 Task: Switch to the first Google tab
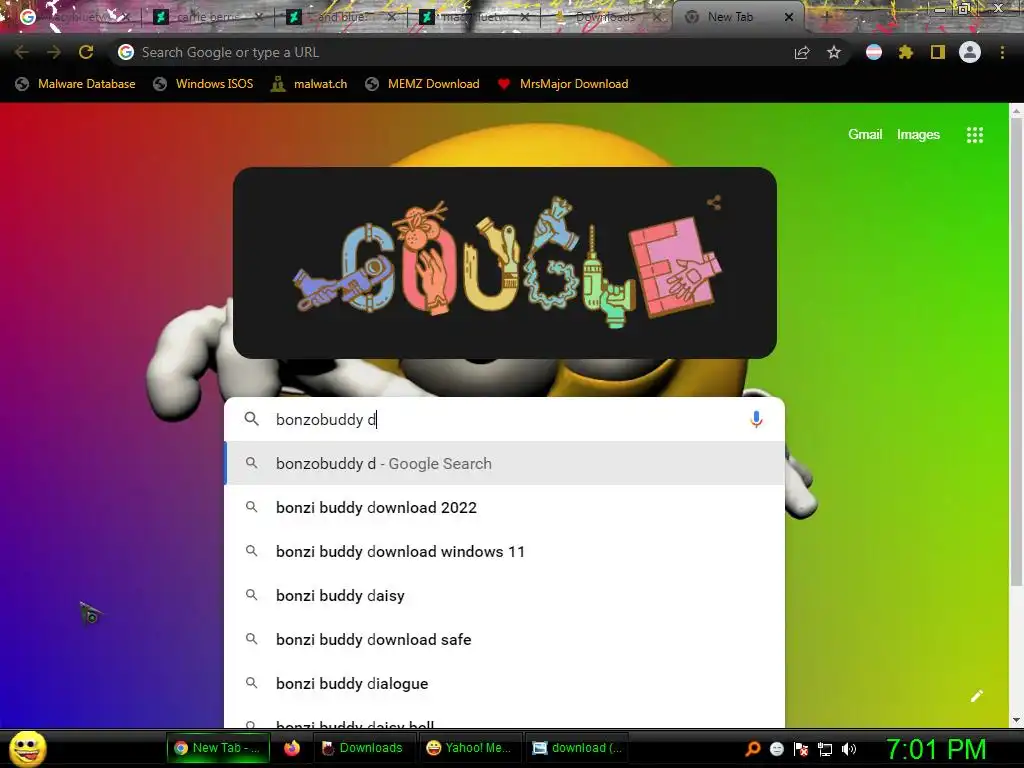click(x=72, y=17)
